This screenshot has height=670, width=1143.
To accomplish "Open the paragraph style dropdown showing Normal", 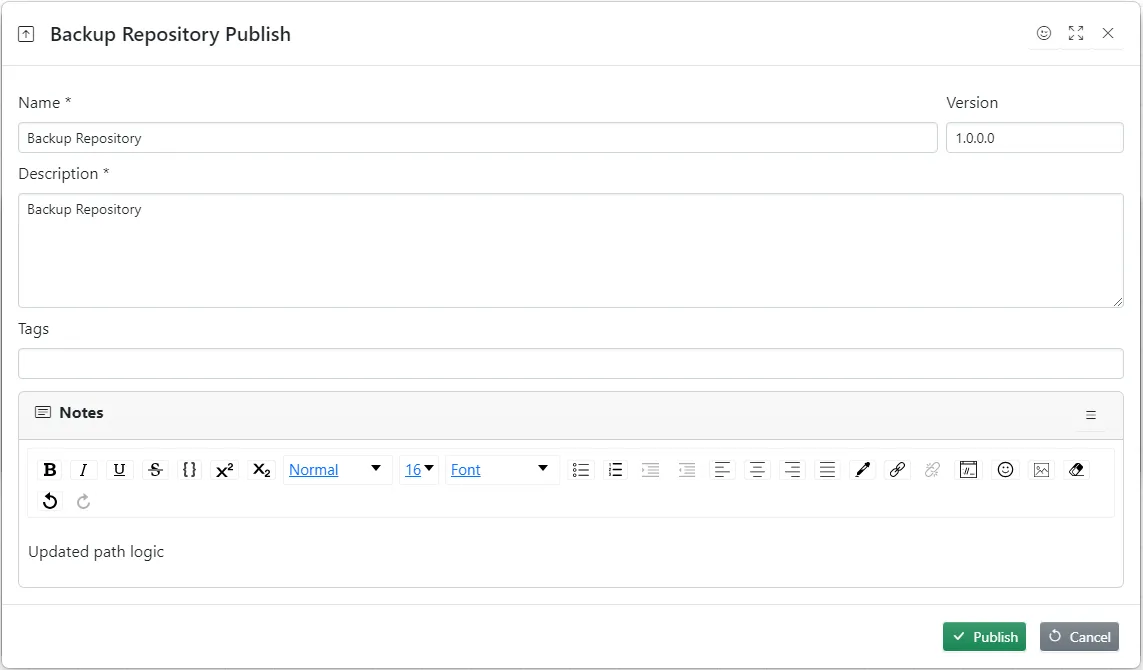I will pos(337,469).
